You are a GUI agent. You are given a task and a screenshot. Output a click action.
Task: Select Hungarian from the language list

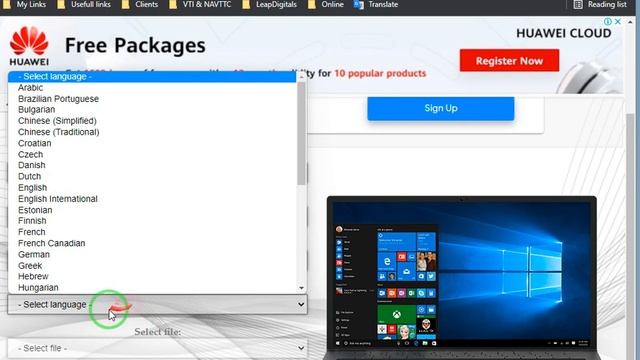coord(152,287)
